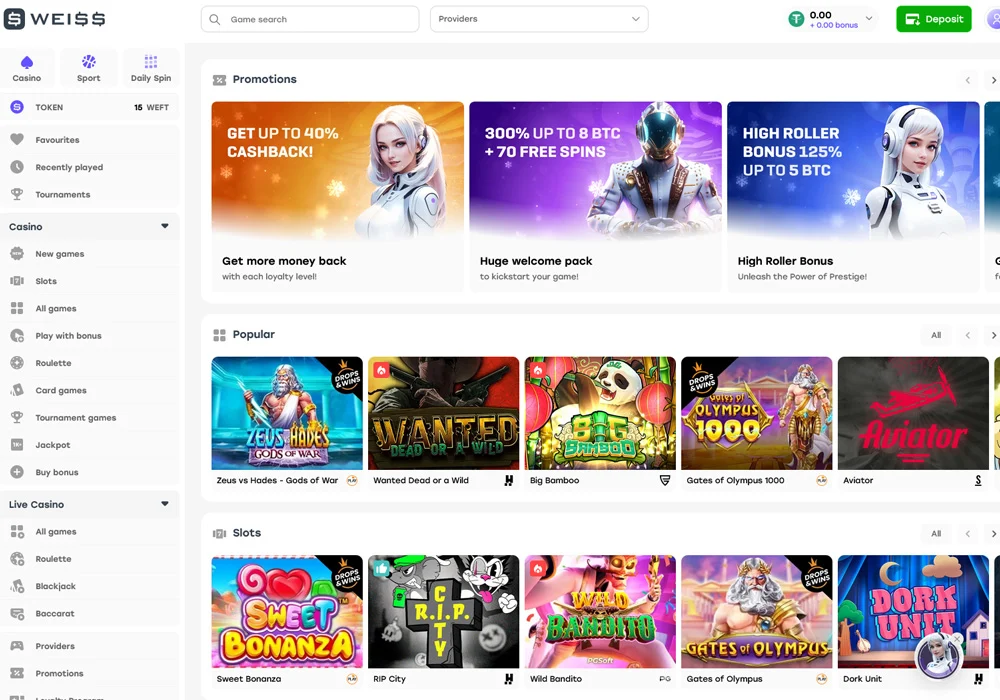Image resolution: width=1000 pixels, height=700 pixels.
Task: Collapse the Casino sidebar section
Action: (165, 227)
